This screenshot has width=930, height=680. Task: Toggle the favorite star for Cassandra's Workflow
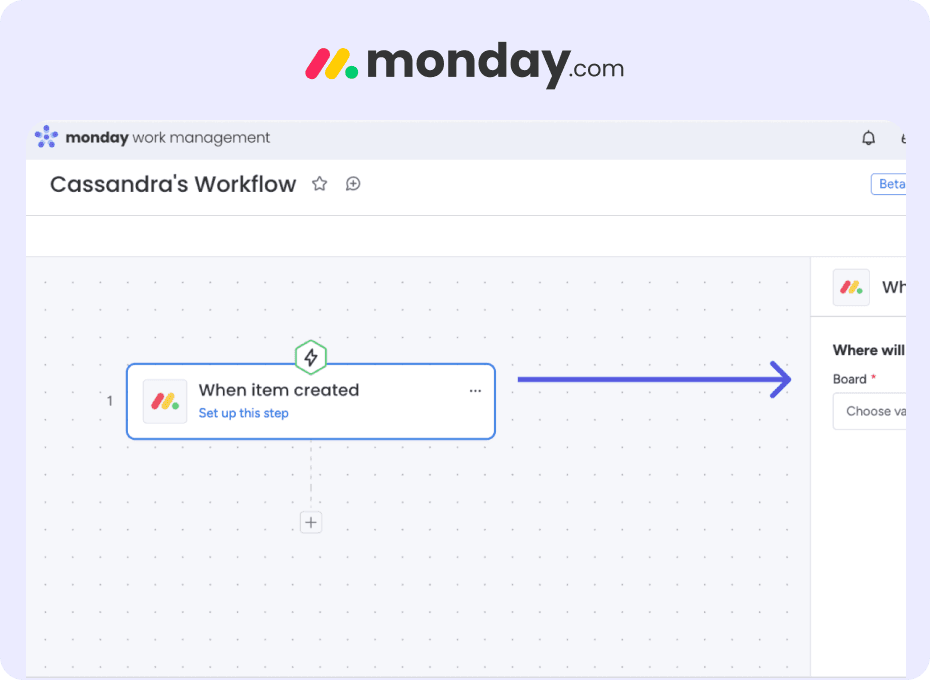(319, 184)
